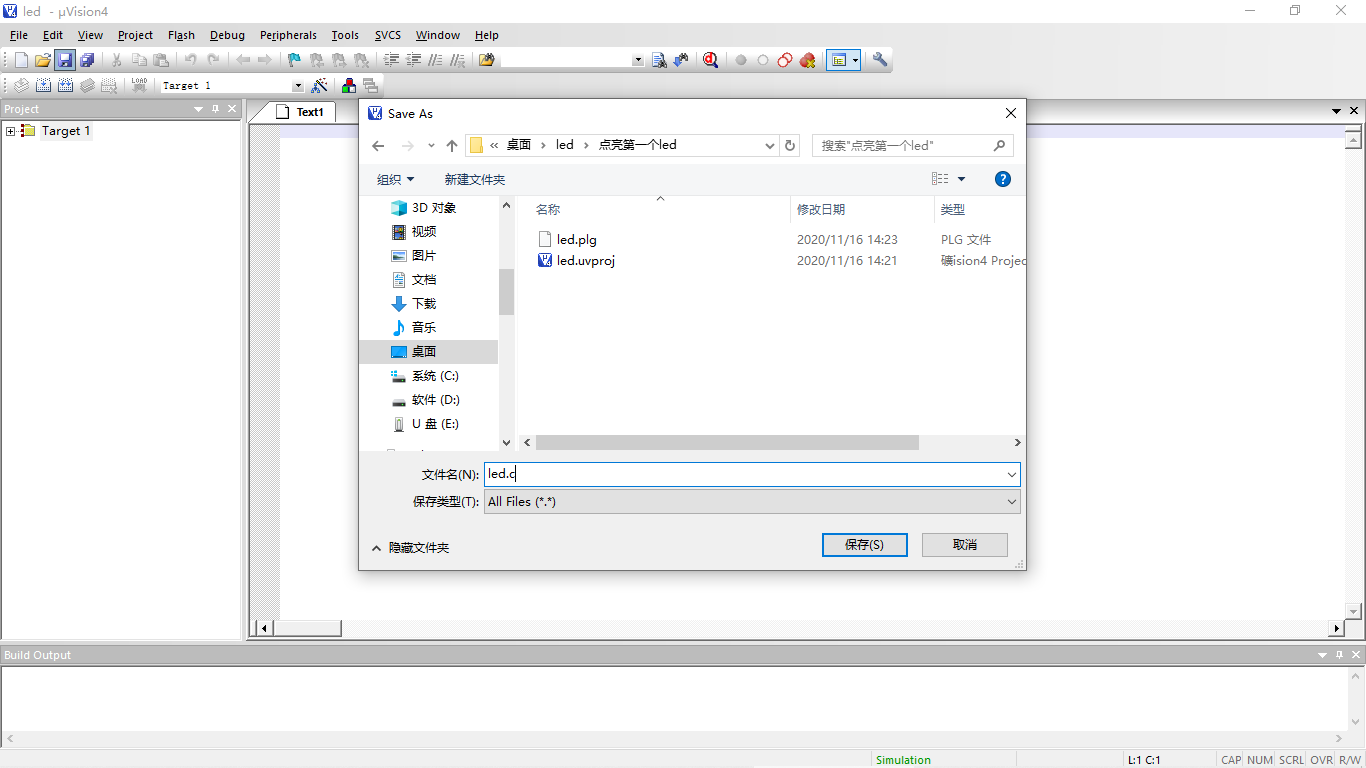Viewport: 1366px width, 768px height.
Task: Open recent locations dropdown arrow
Action: tap(431, 145)
